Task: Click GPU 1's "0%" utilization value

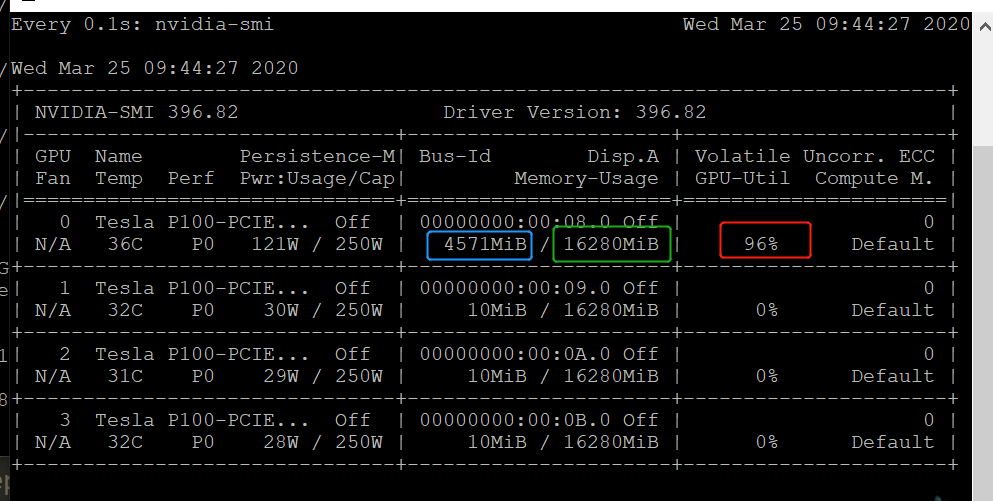Action: pos(766,310)
